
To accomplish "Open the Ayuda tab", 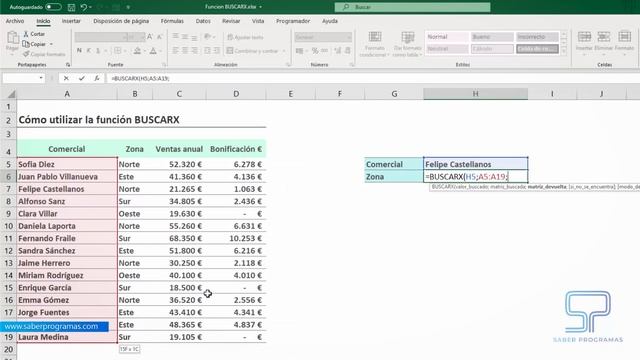I will coord(330,21).
